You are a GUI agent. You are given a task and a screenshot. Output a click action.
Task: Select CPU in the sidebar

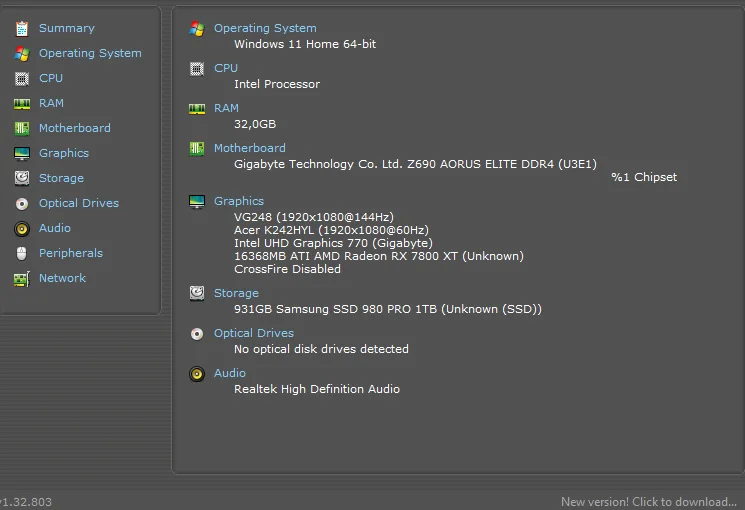[51, 78]
